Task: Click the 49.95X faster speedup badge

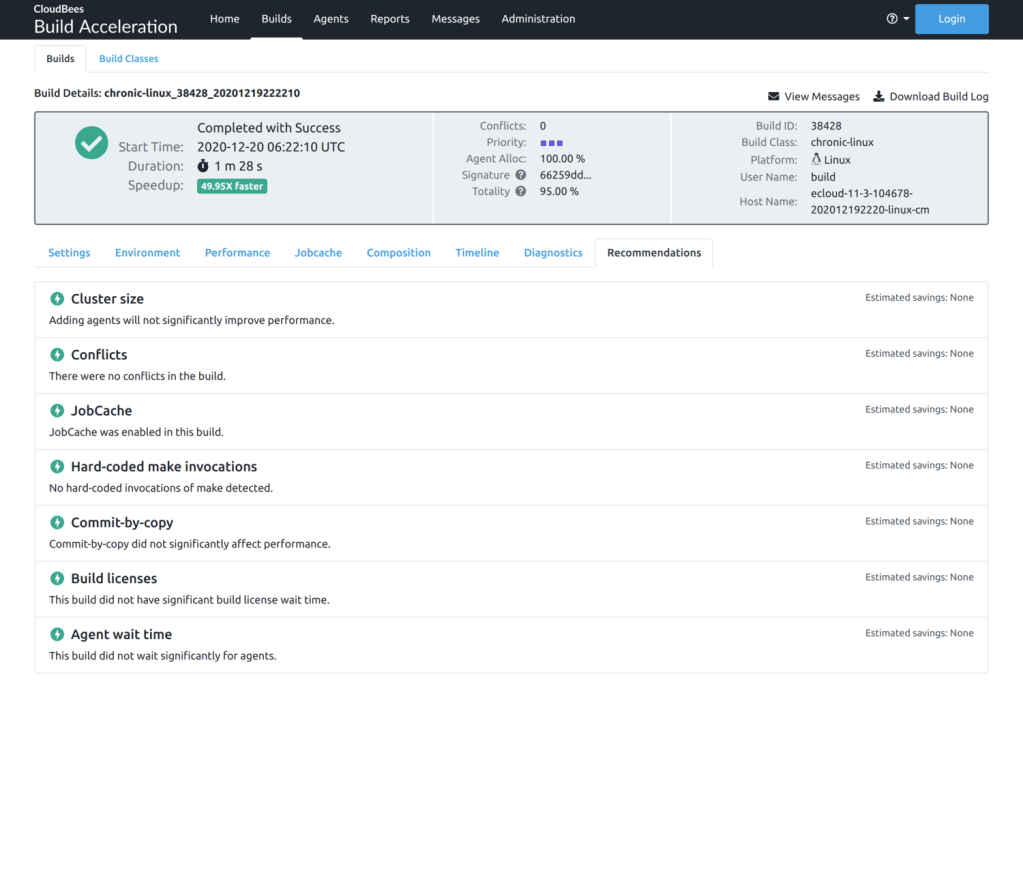Action: tap(232, 186)
